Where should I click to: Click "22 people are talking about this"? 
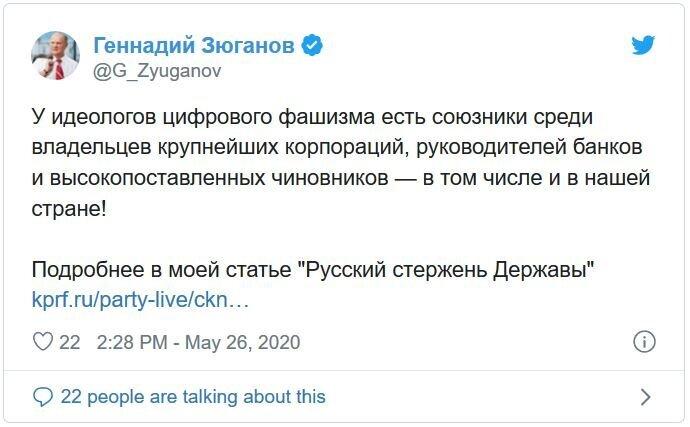tap(193, 397)
